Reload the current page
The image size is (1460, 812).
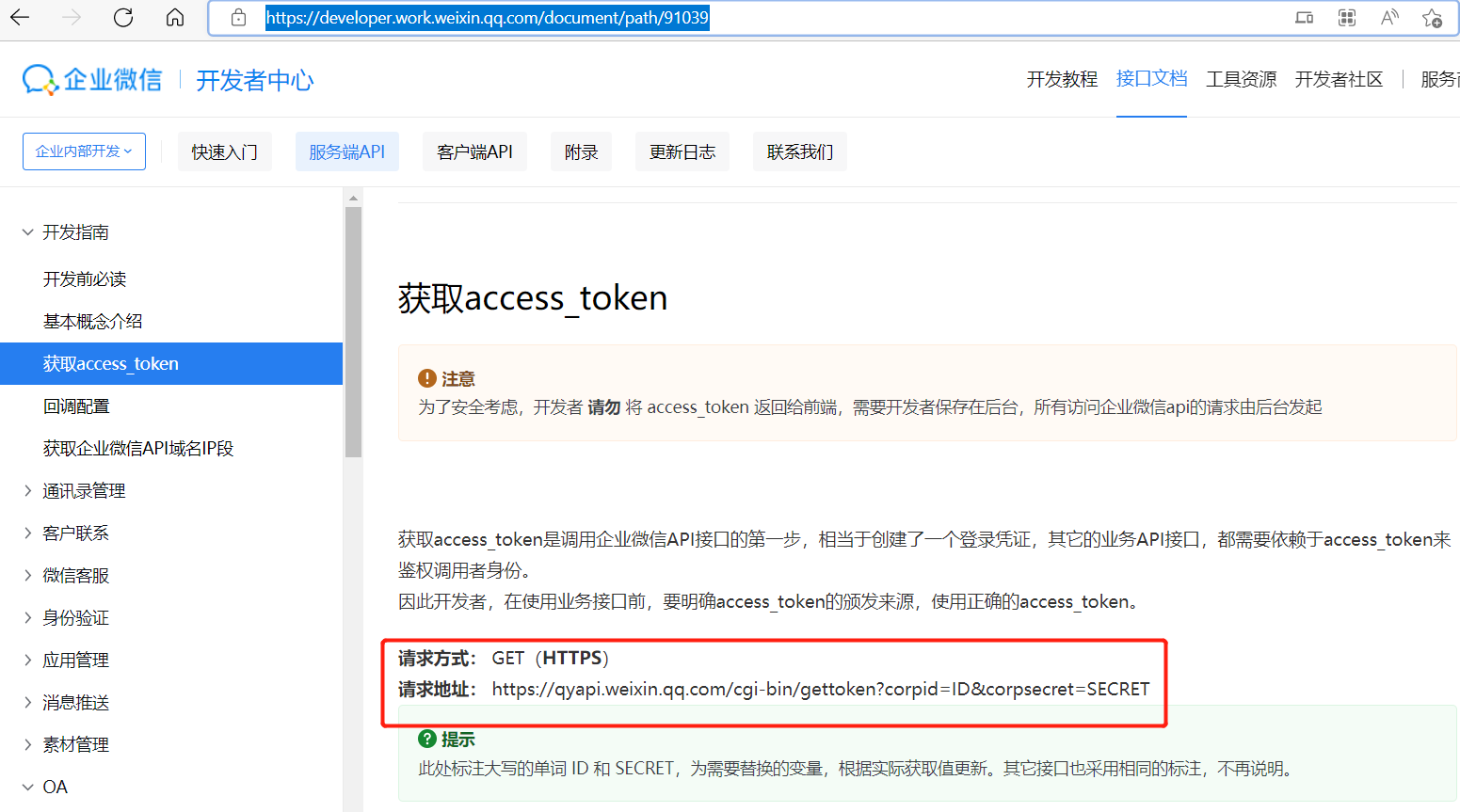(x=122, y=17)
